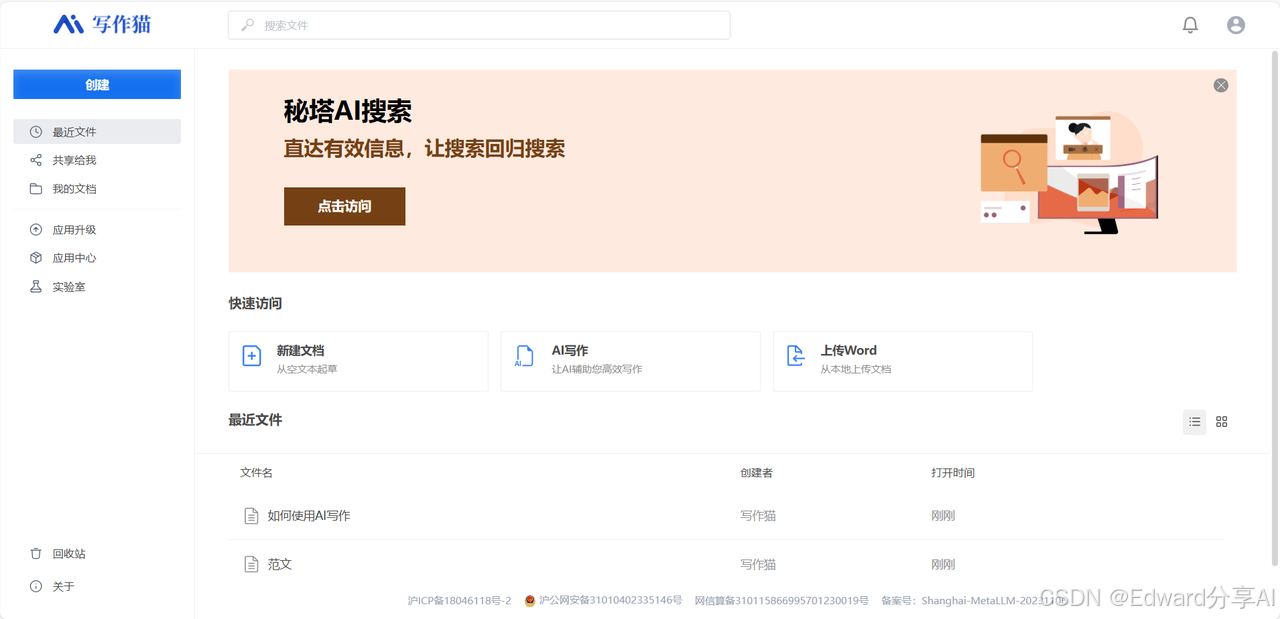Click the 创建 button
This screenshot has height=619, width=1280.
coord(97,84)
